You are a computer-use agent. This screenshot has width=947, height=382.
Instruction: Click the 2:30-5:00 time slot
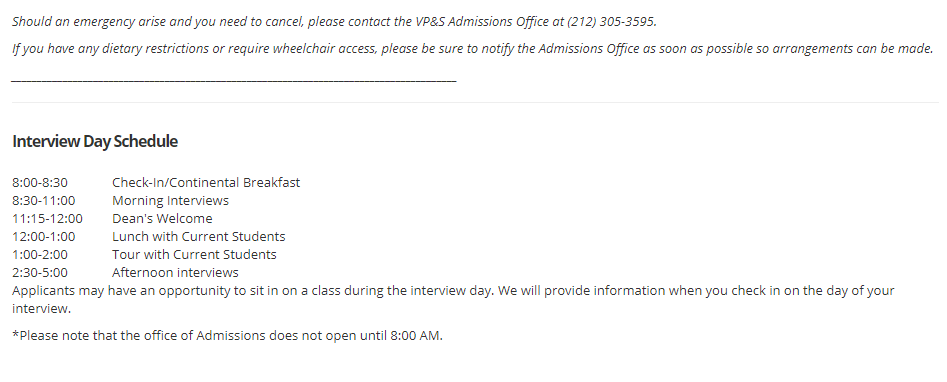pos(40,273)
